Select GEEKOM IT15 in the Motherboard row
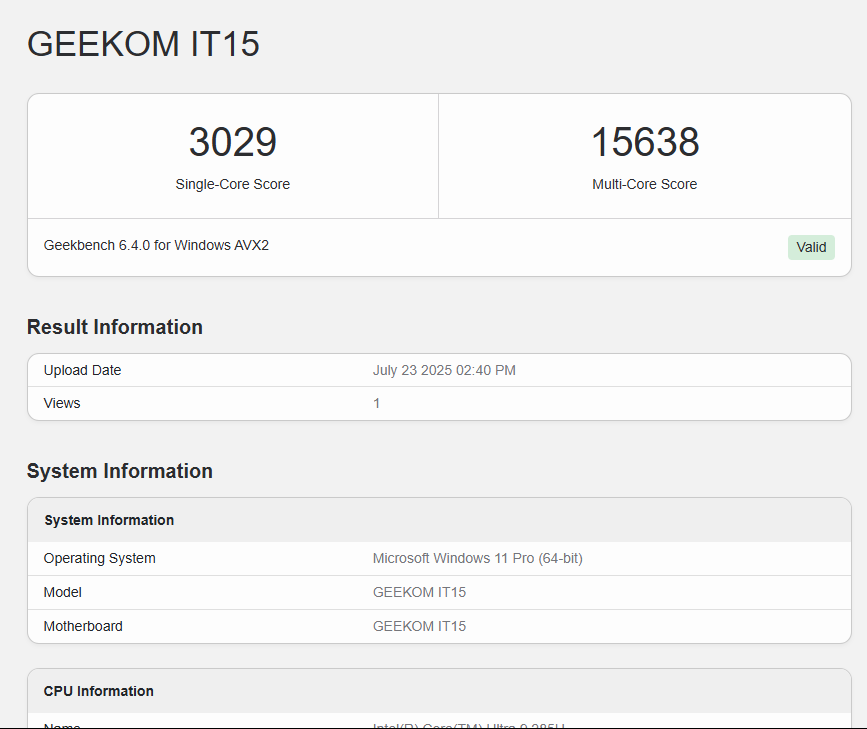The image size is (867, 729). coord(420,626)
